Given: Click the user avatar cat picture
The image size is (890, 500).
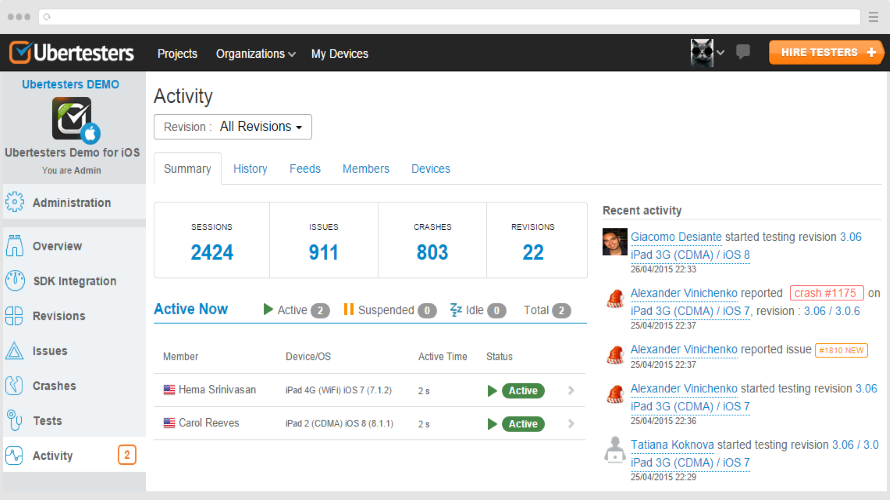Looking at the screenshot, I should point(702,53).
